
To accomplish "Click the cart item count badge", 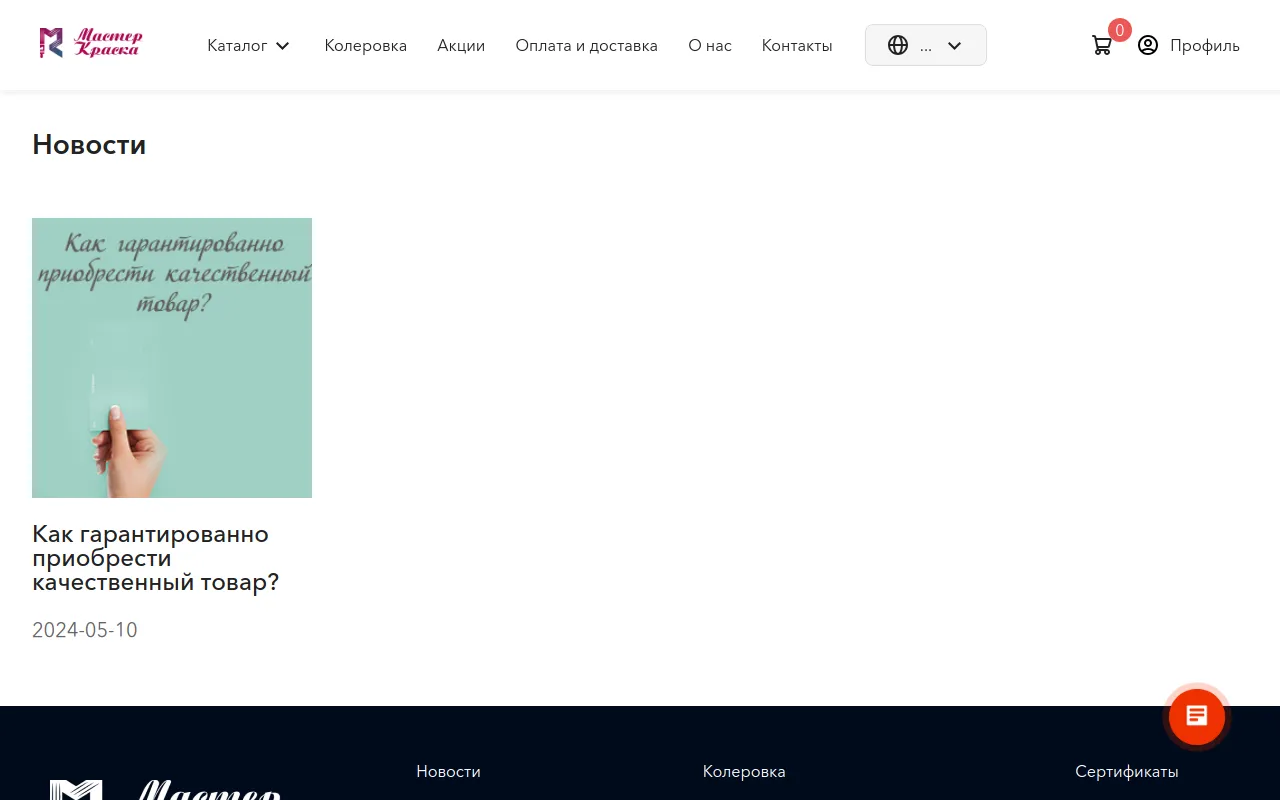I will point(1119,30).
